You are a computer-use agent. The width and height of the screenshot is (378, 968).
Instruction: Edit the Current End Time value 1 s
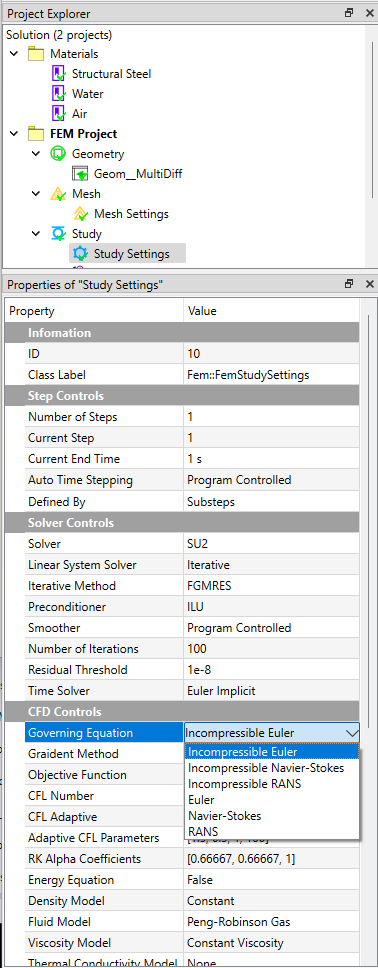pos(272,459)
